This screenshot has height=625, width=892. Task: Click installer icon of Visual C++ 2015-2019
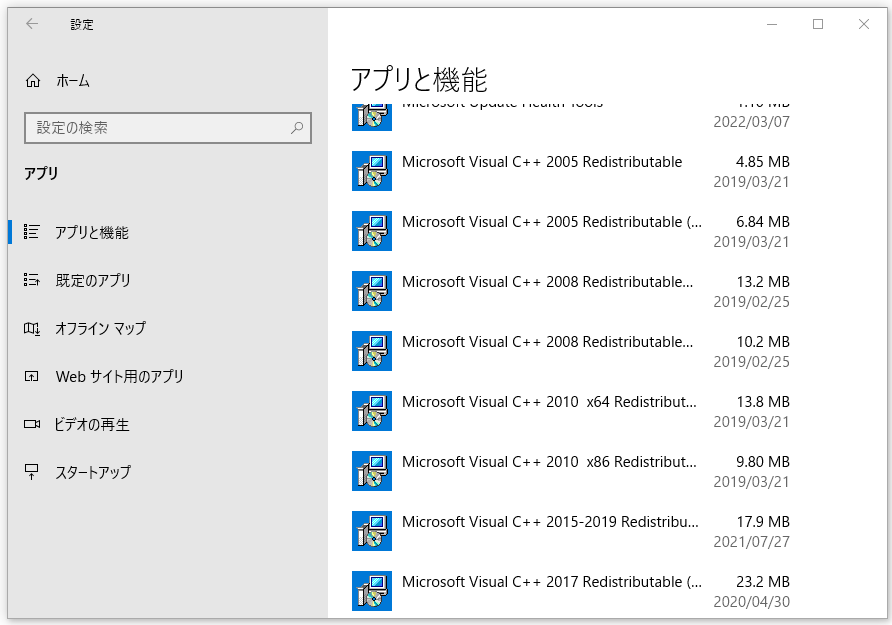(x=371, y=531)
